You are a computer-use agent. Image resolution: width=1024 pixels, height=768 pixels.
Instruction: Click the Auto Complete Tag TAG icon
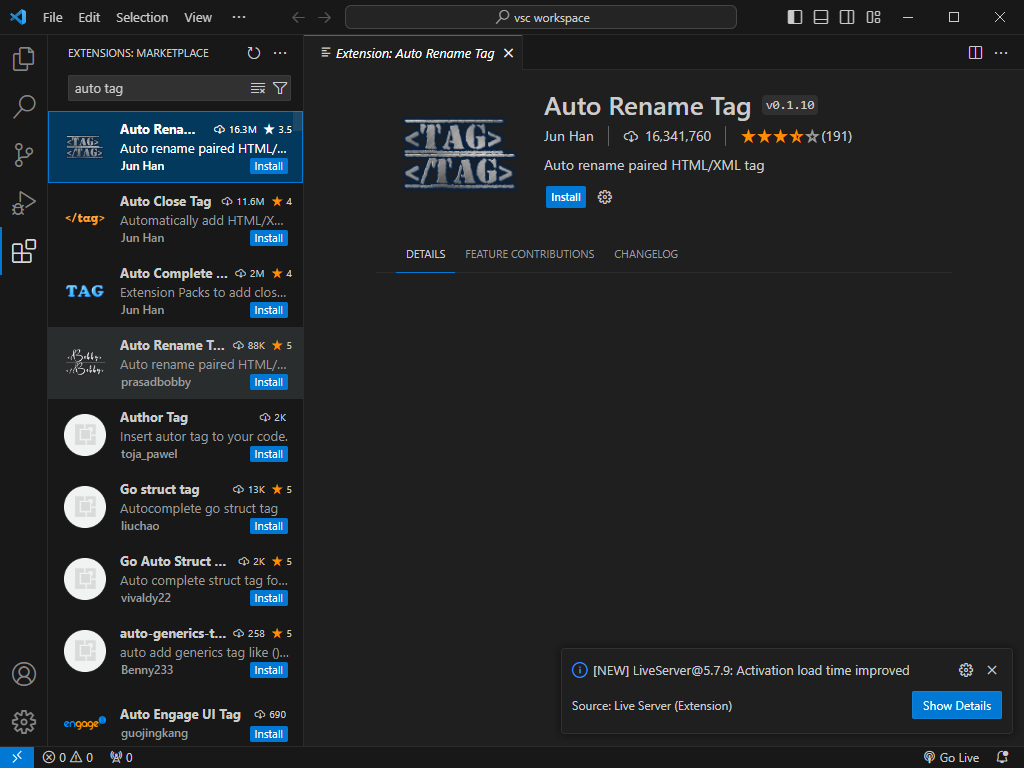click(x=85, y=291)
